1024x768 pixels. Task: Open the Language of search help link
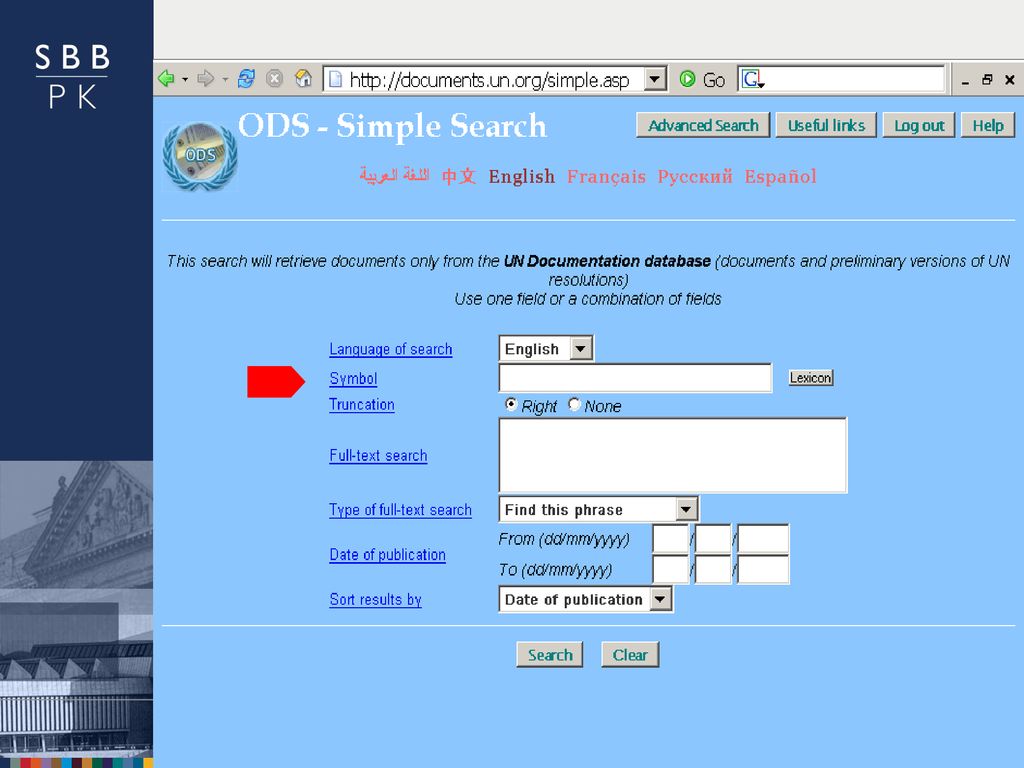391,349
